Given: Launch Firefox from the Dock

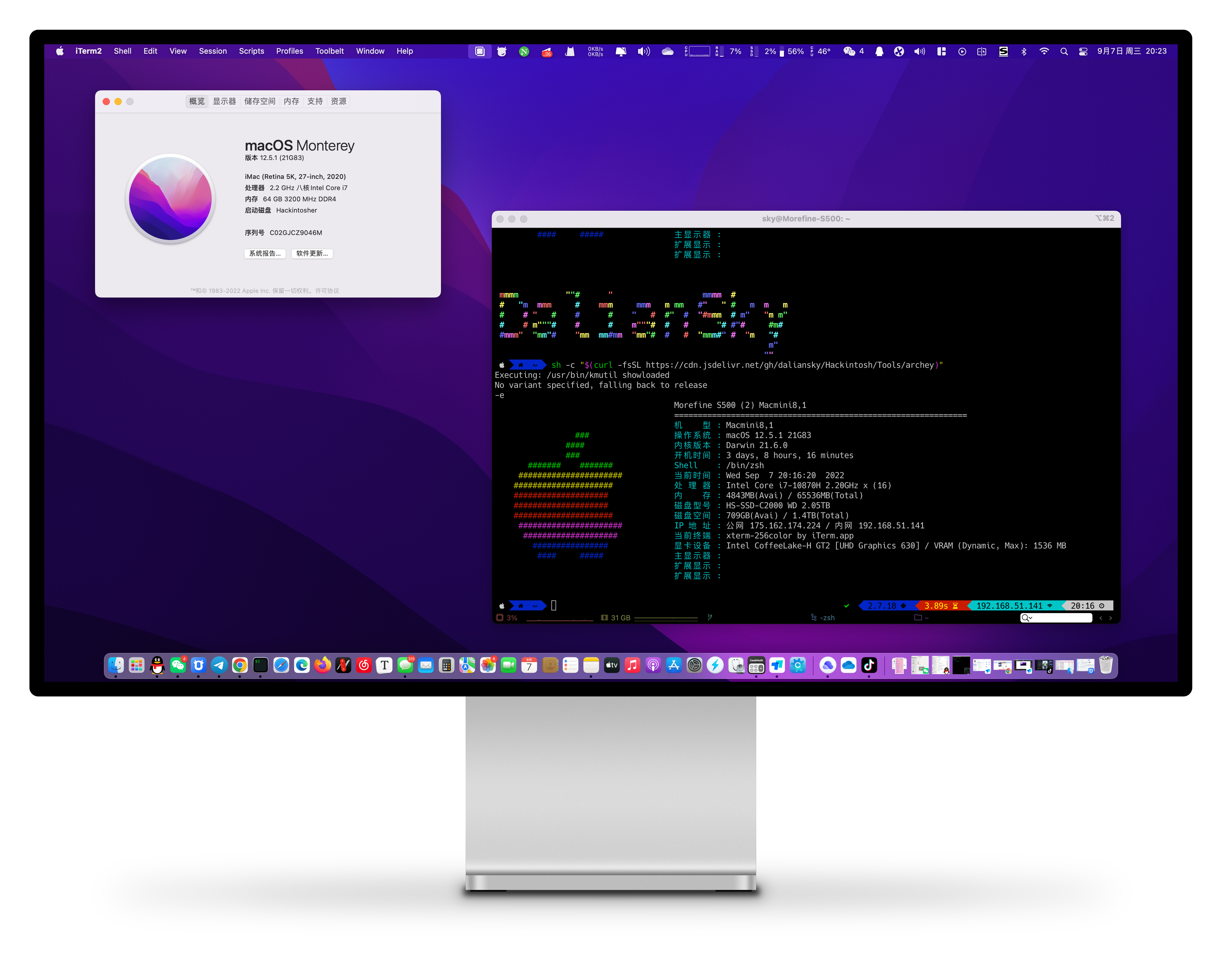Looking at the screenshot, I should point(323,665).
